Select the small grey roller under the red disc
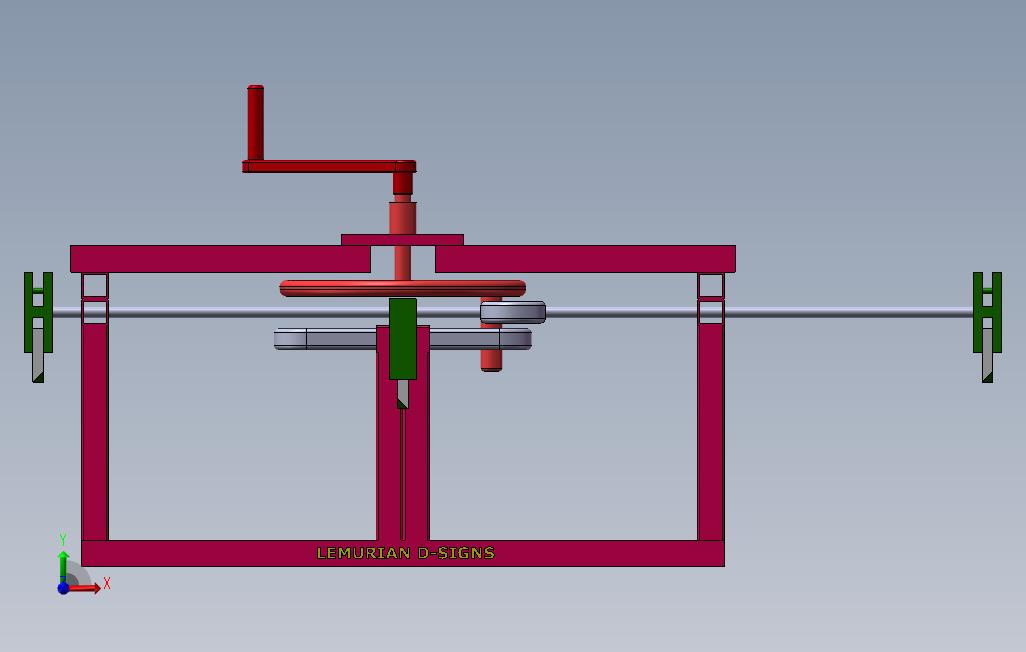Viewport: 1026px width, 652px height. [513, 312]
